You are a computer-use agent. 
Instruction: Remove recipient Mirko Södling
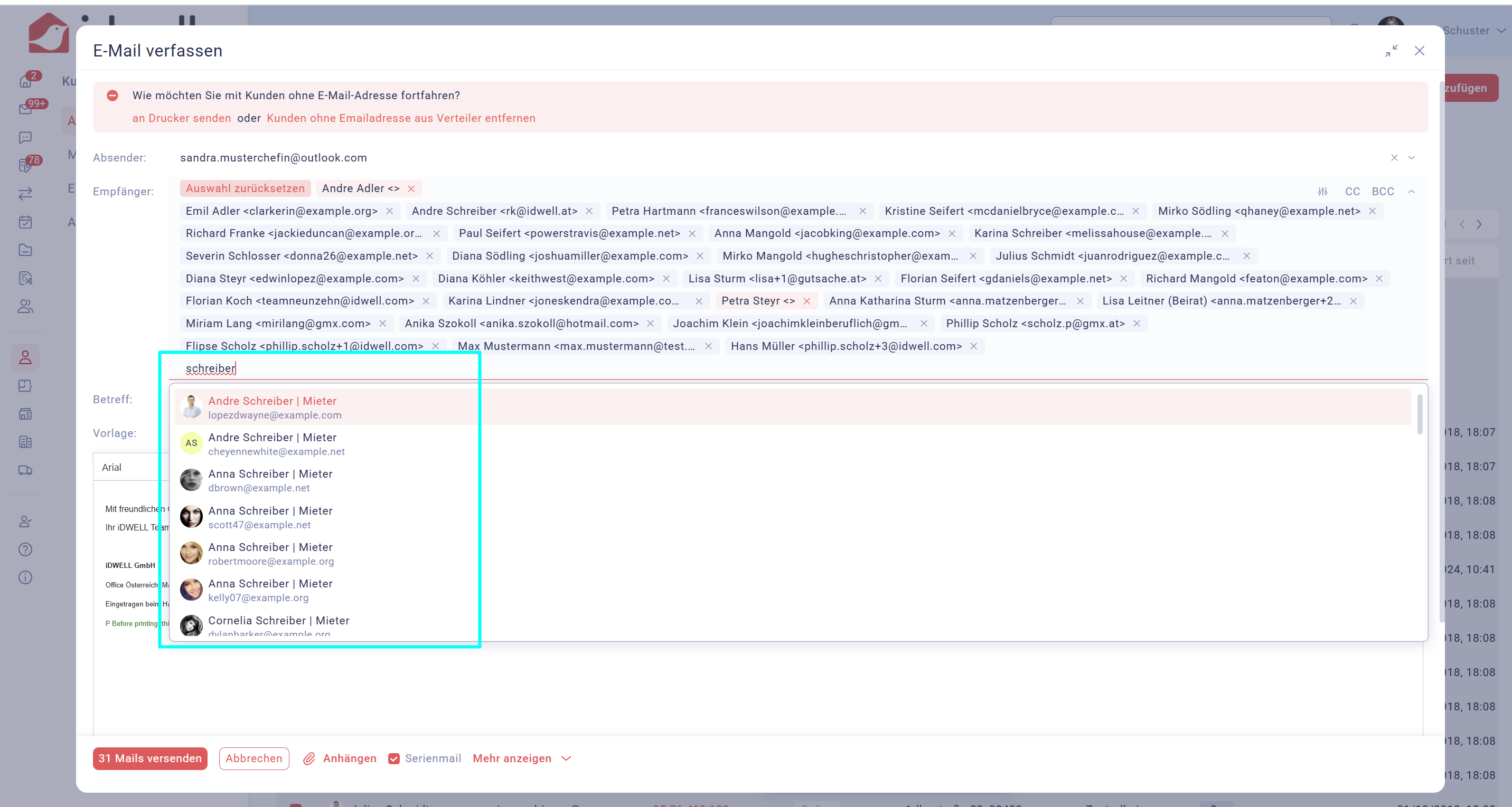point(1372,211)
